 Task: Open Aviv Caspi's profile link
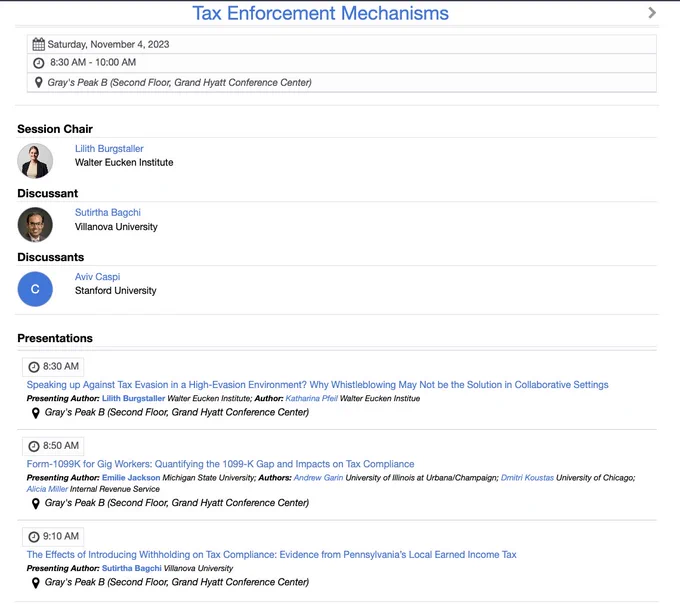(x=97, y=277)
